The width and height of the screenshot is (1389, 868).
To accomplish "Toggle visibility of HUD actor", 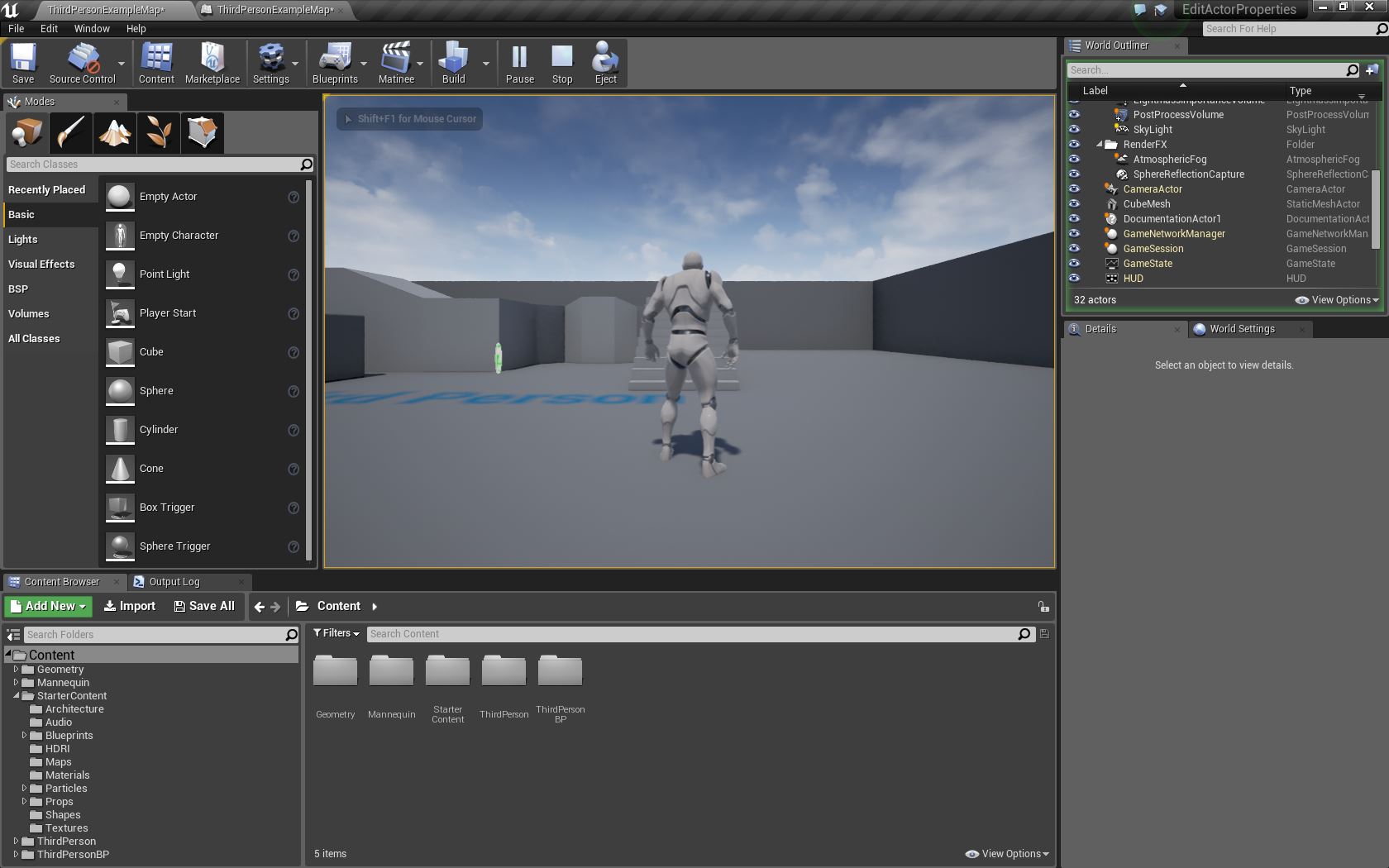I will tap(1074, 279).
